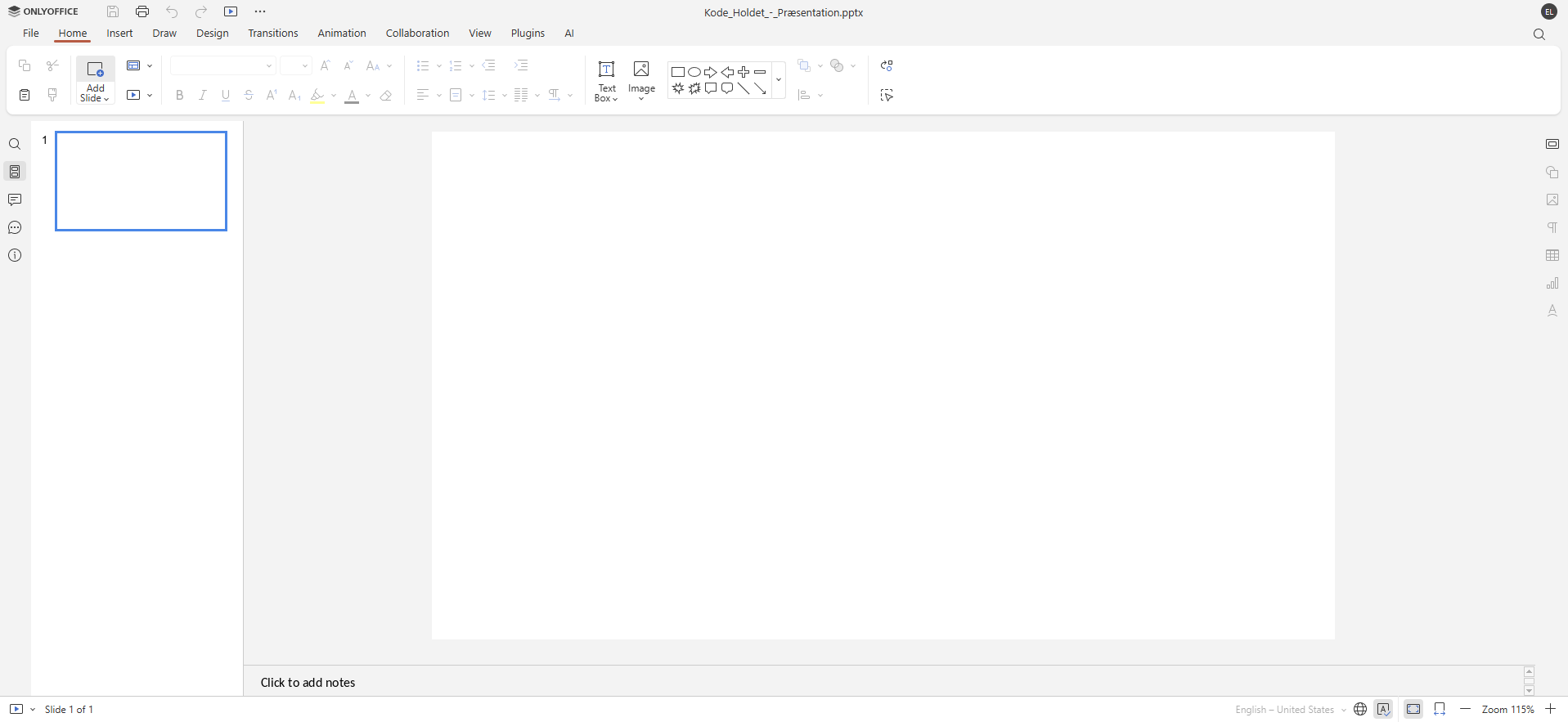Expand the shapes gallery dropdown
1568x722 pixels.
coord(778,80)
